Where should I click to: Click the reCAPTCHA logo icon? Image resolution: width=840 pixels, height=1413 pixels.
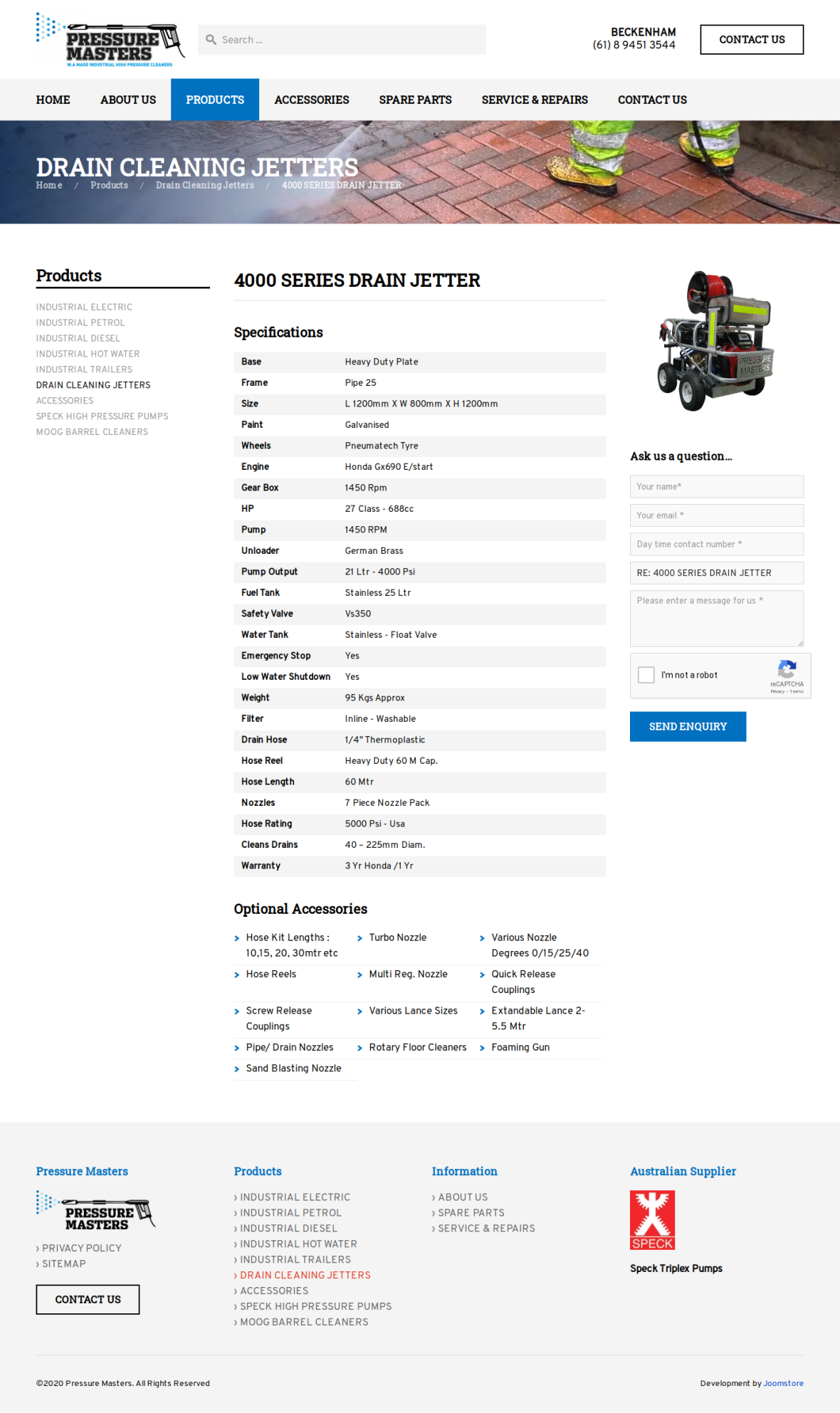coord(787,669)
